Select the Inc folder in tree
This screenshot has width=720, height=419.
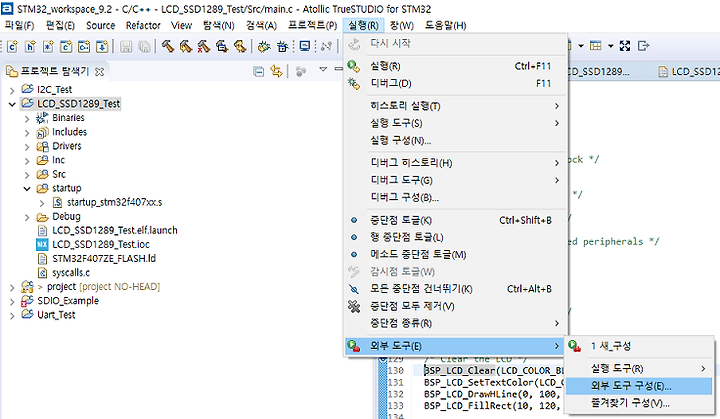point(51,160)
